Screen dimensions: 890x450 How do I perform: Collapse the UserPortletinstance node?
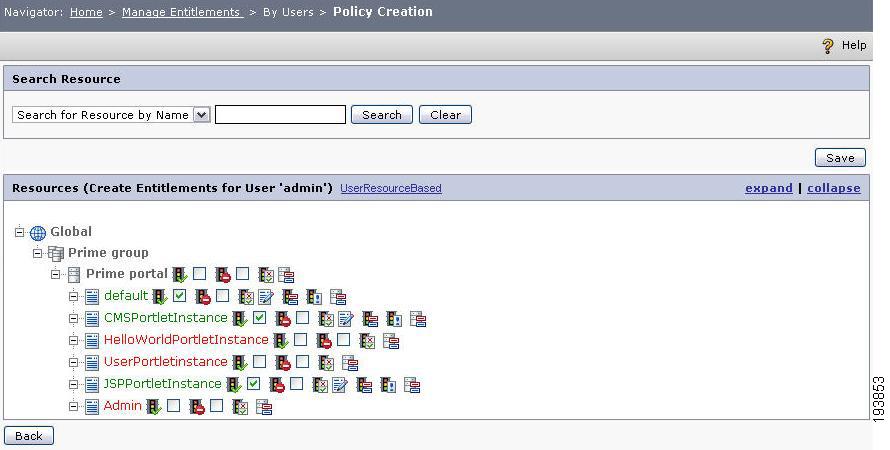[73, 362]
